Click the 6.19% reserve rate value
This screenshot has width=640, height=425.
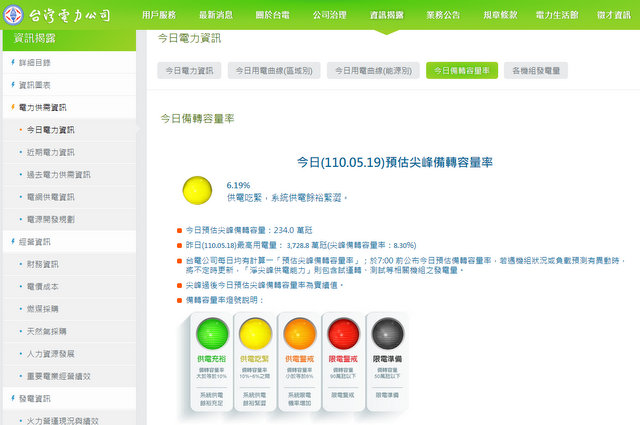pyautogui.click(x=238, y=185)
